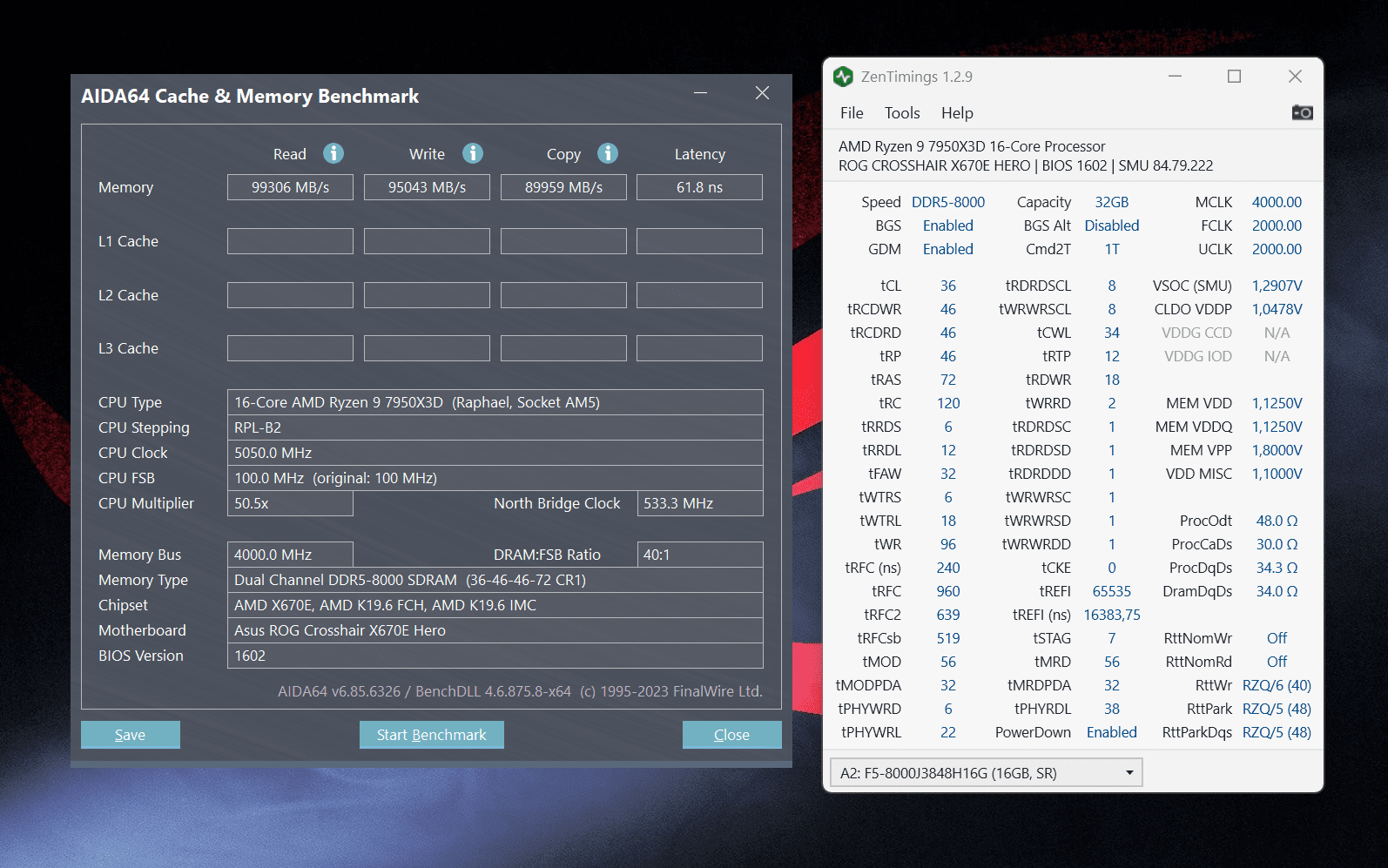This screenshot has width=1388, height=868.
Task: Close the ZenTimings window
Action: point(1295,77)
